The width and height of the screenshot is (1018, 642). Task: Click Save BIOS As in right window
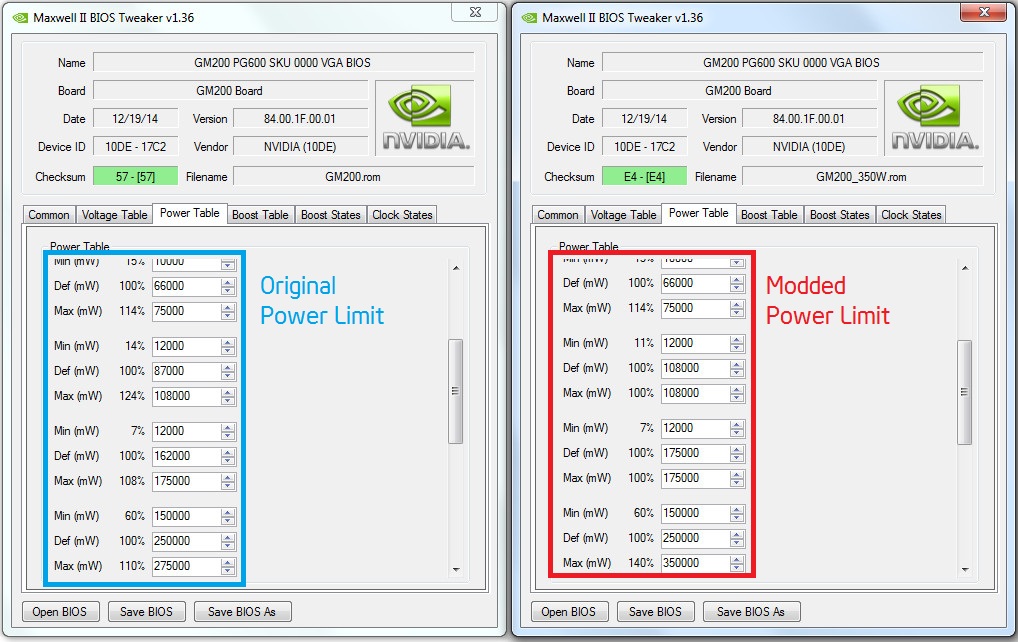[x=751, y=611]
